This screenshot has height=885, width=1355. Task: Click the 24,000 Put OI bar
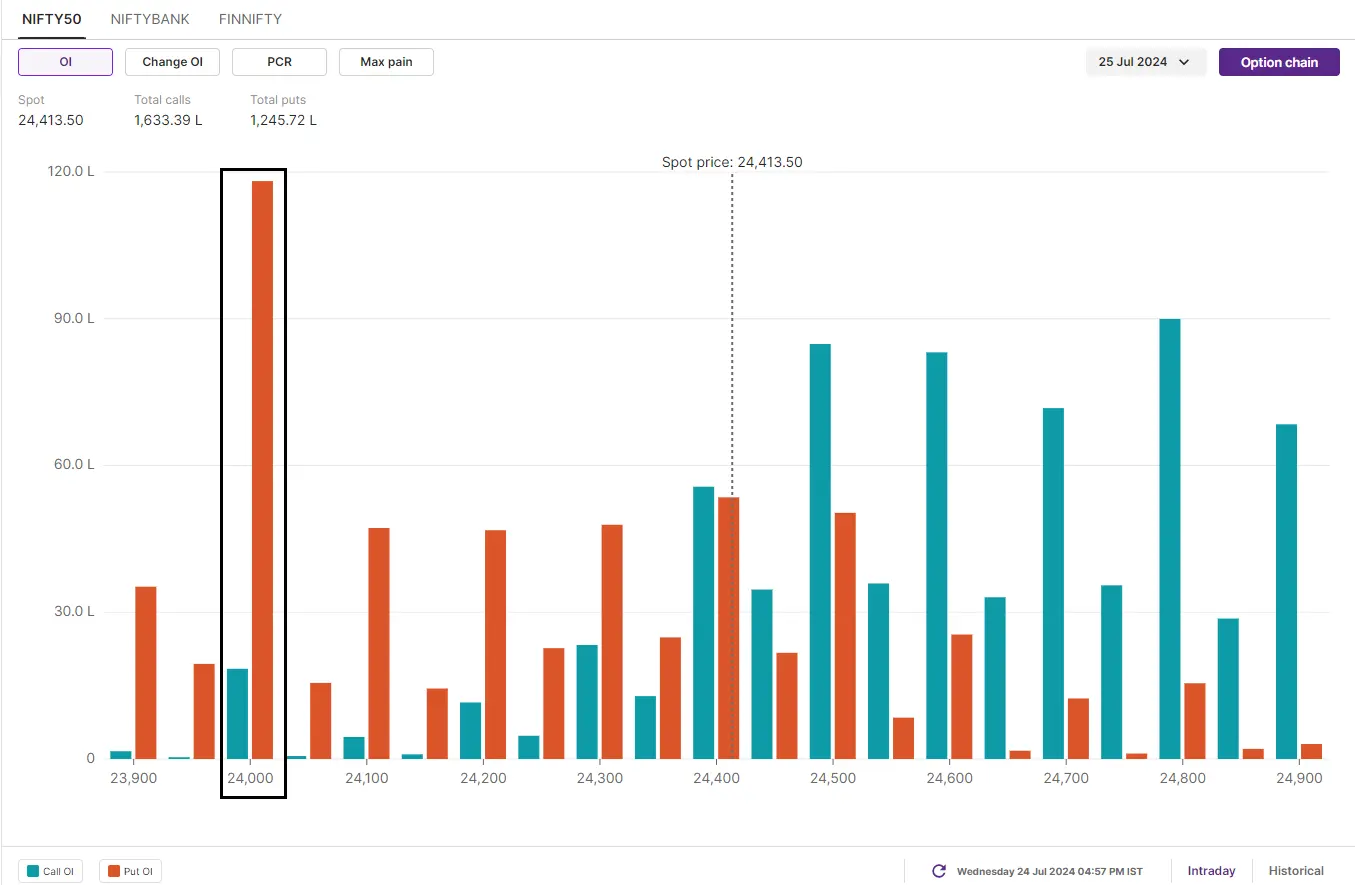[x=262, y=469]
